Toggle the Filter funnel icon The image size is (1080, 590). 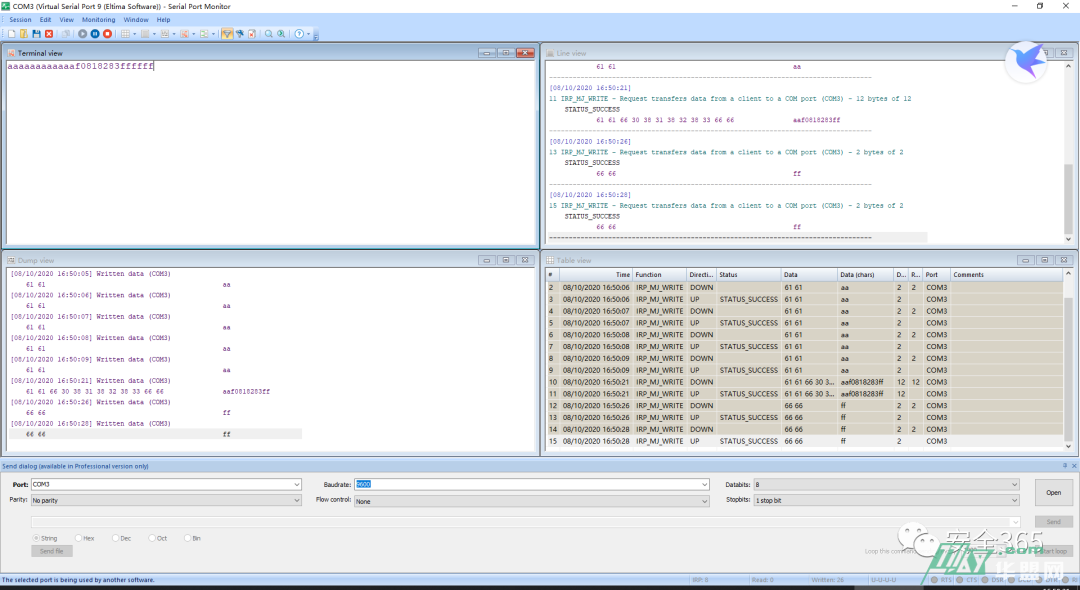(x=227, y=34)
